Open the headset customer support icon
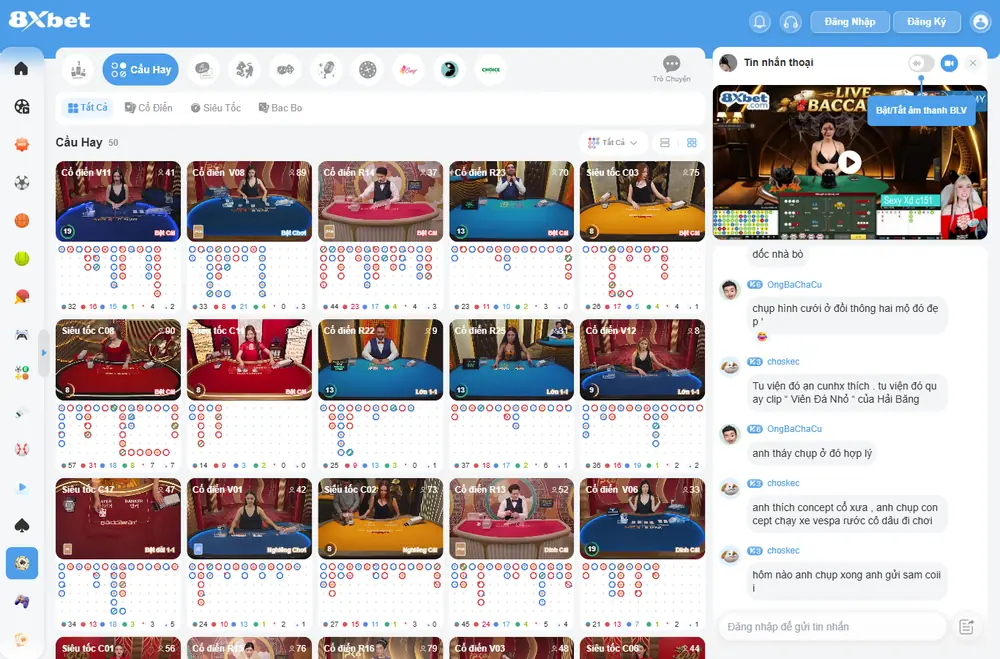Screen dimensions: 1000x659 [x=790, y=22]
